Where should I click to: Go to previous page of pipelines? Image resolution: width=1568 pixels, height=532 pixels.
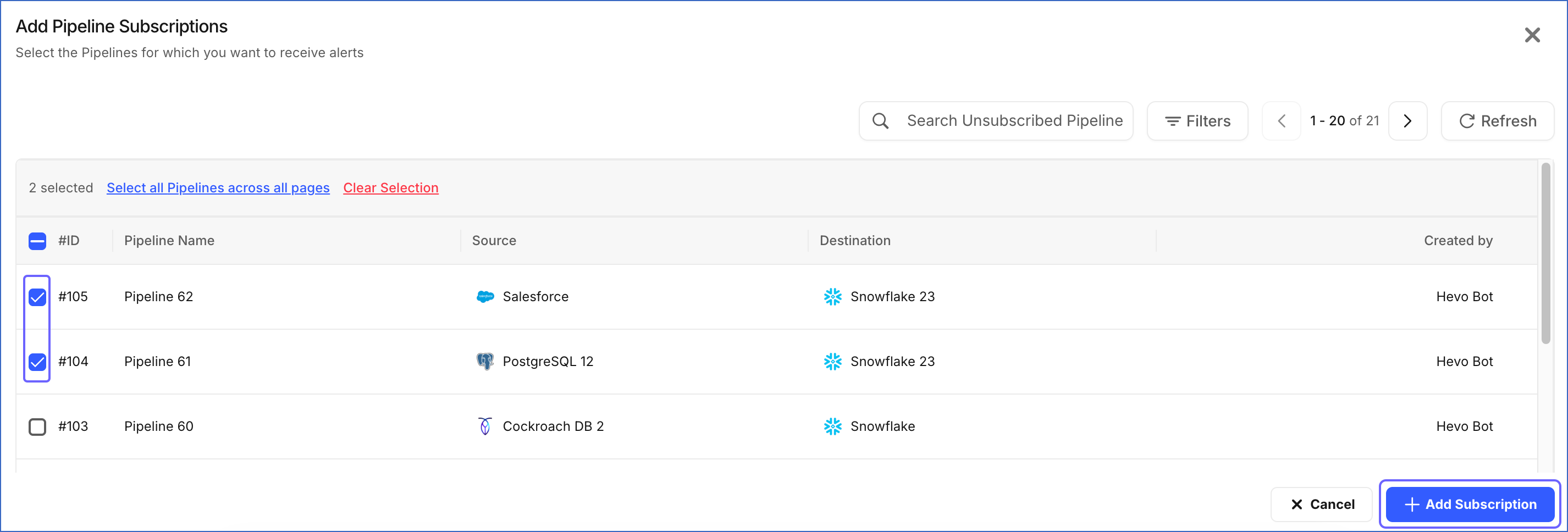1282,120
